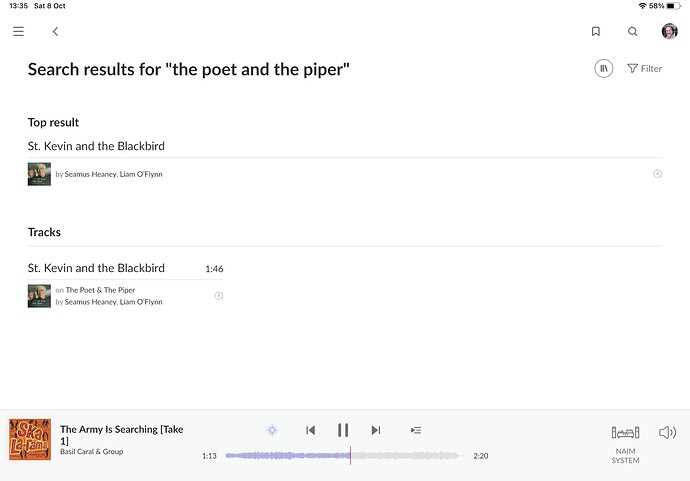Open The Poet & The Piper album link
690x481 pixels.
point(100,290)
